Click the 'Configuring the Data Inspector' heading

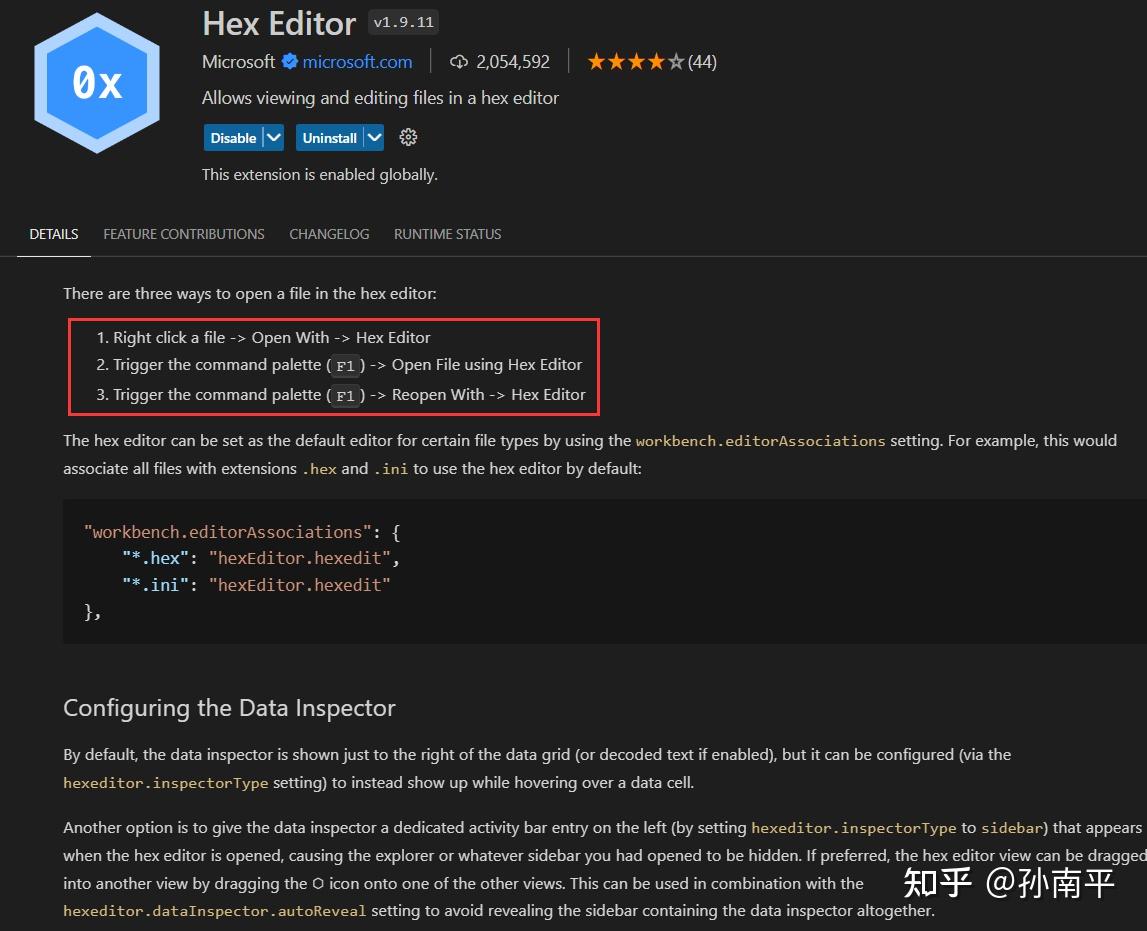(229, 708)
